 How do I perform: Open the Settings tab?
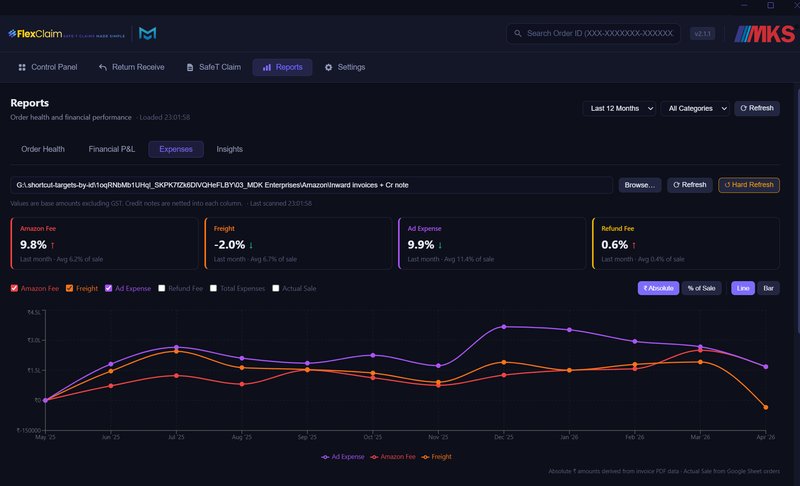tap(345, 67)
